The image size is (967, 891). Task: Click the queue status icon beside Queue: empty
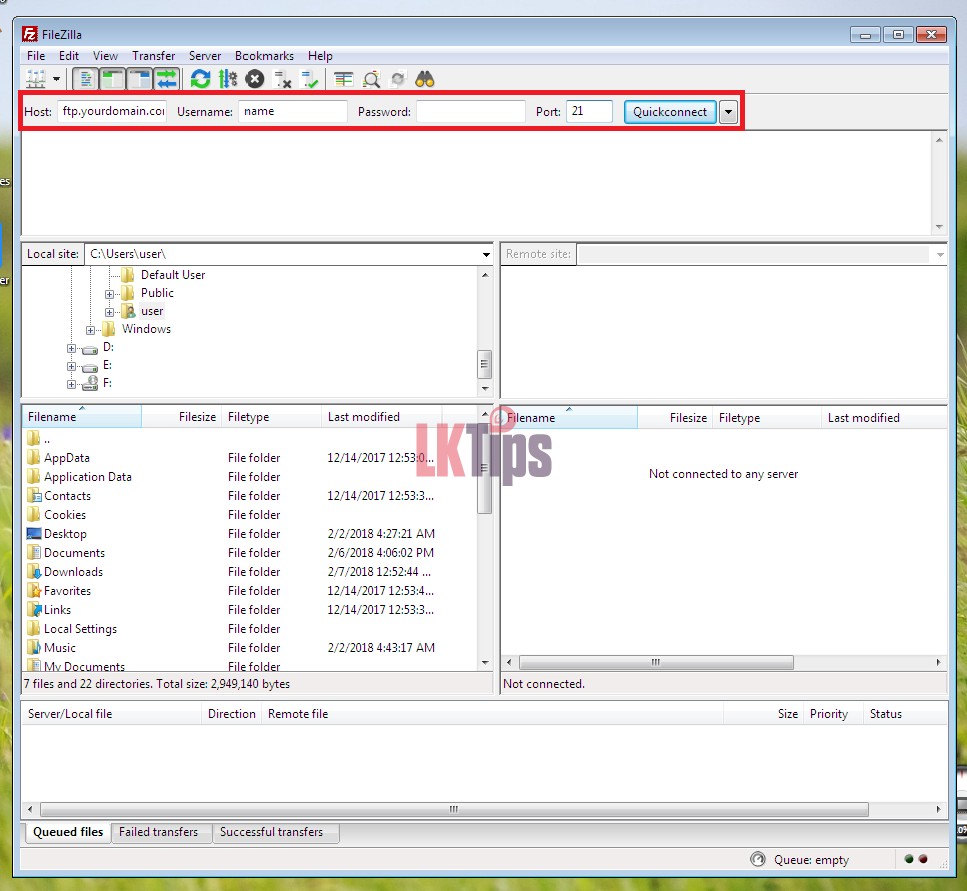[758, 859]
